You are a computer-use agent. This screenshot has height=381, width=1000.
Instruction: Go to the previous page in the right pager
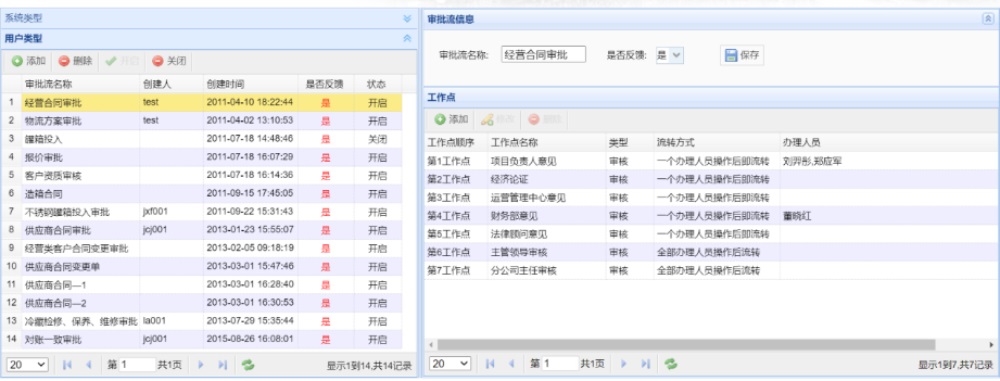click(511, 363)
